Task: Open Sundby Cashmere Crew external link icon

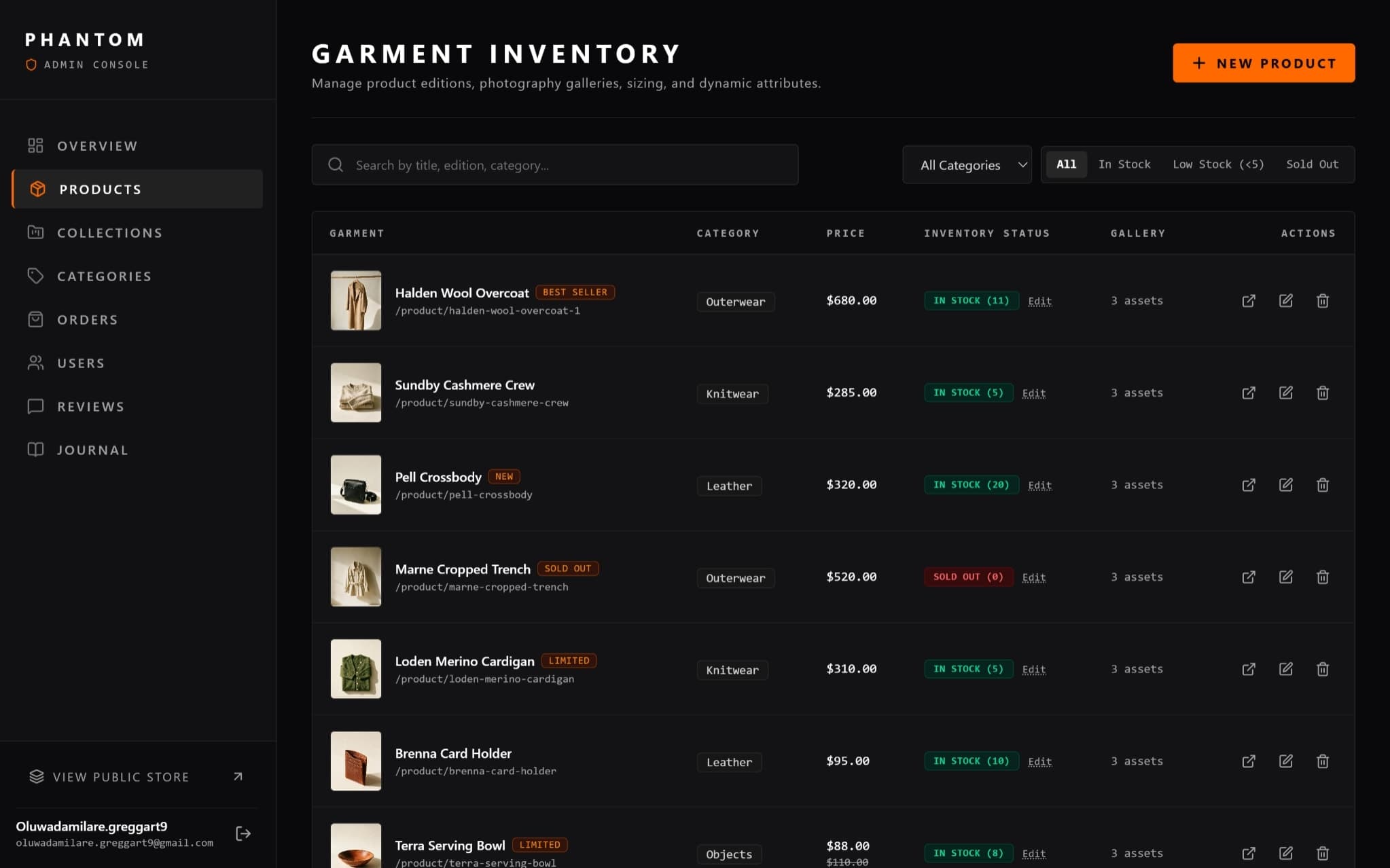Action: pos(1249,393)
